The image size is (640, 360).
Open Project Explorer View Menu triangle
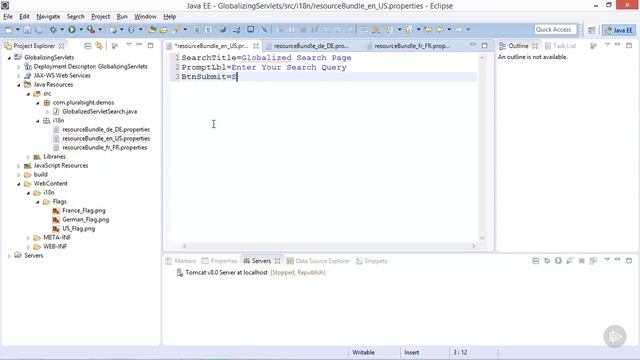coord(129,44)
